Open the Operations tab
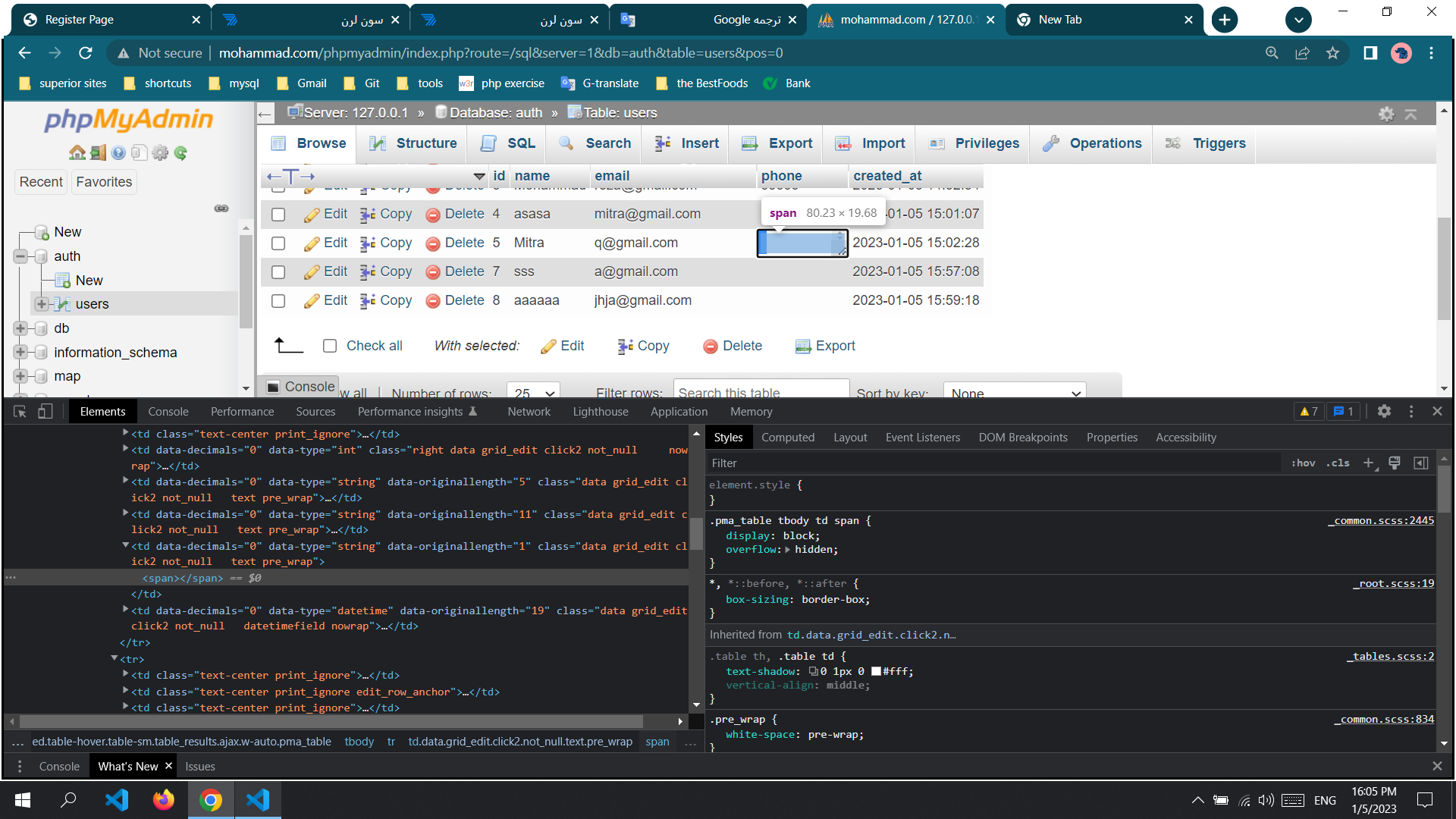 point(1092,143)
